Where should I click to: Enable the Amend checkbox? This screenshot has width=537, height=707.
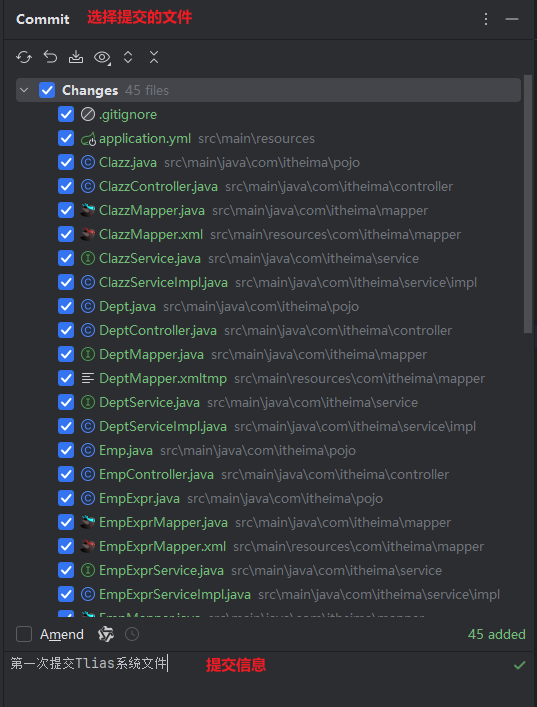point(24,634)
